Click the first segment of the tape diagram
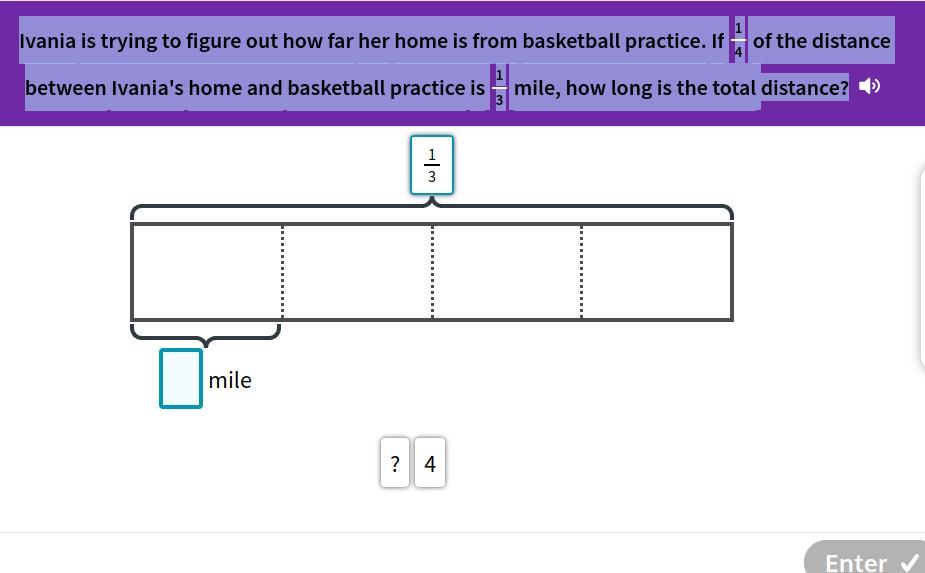This screenshot has height=573, width=925. click(207, 272)
